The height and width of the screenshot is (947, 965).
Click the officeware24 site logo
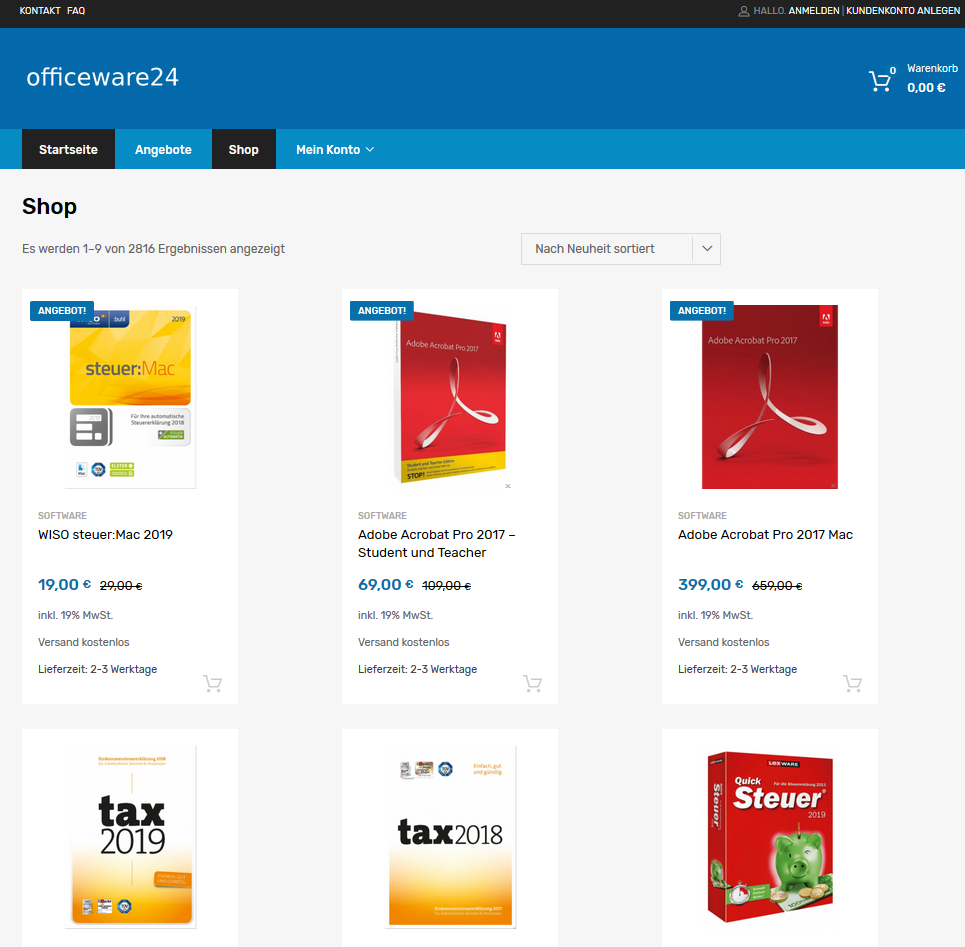pos(102,77)
